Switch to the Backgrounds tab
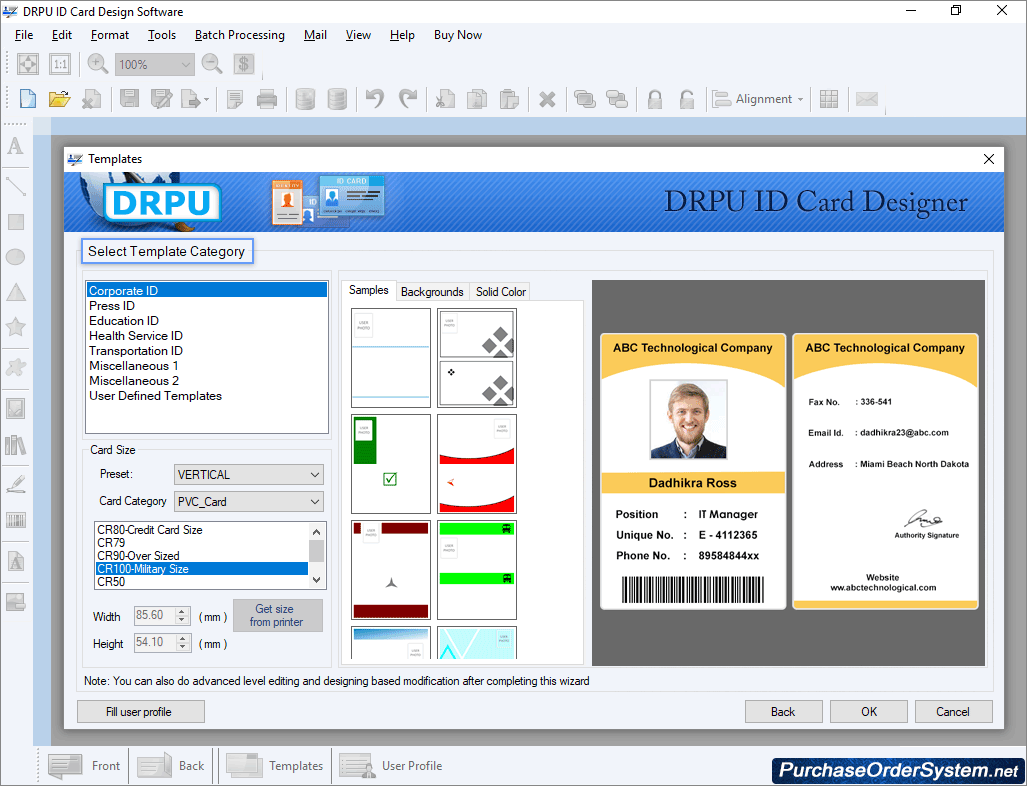Viewport: 1027px width, 786px height. pos(431,291)
